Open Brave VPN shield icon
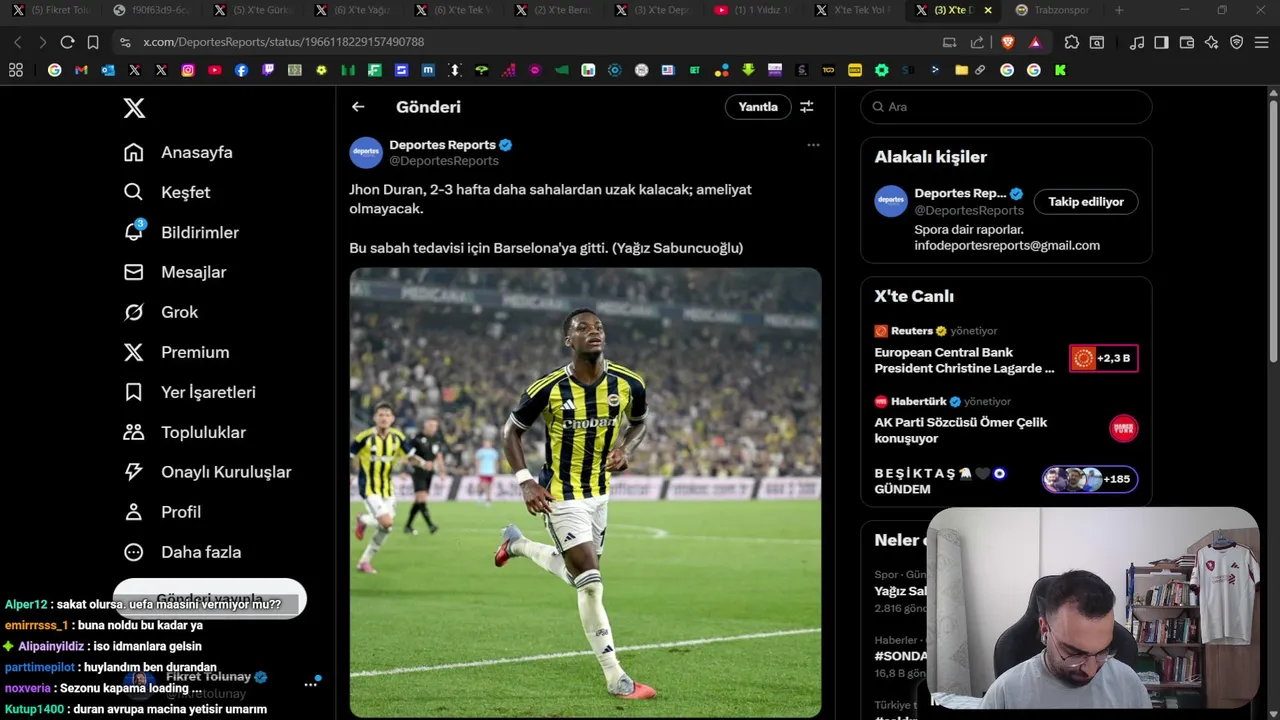The image size is (1280, 720). tap(1237, 42)
